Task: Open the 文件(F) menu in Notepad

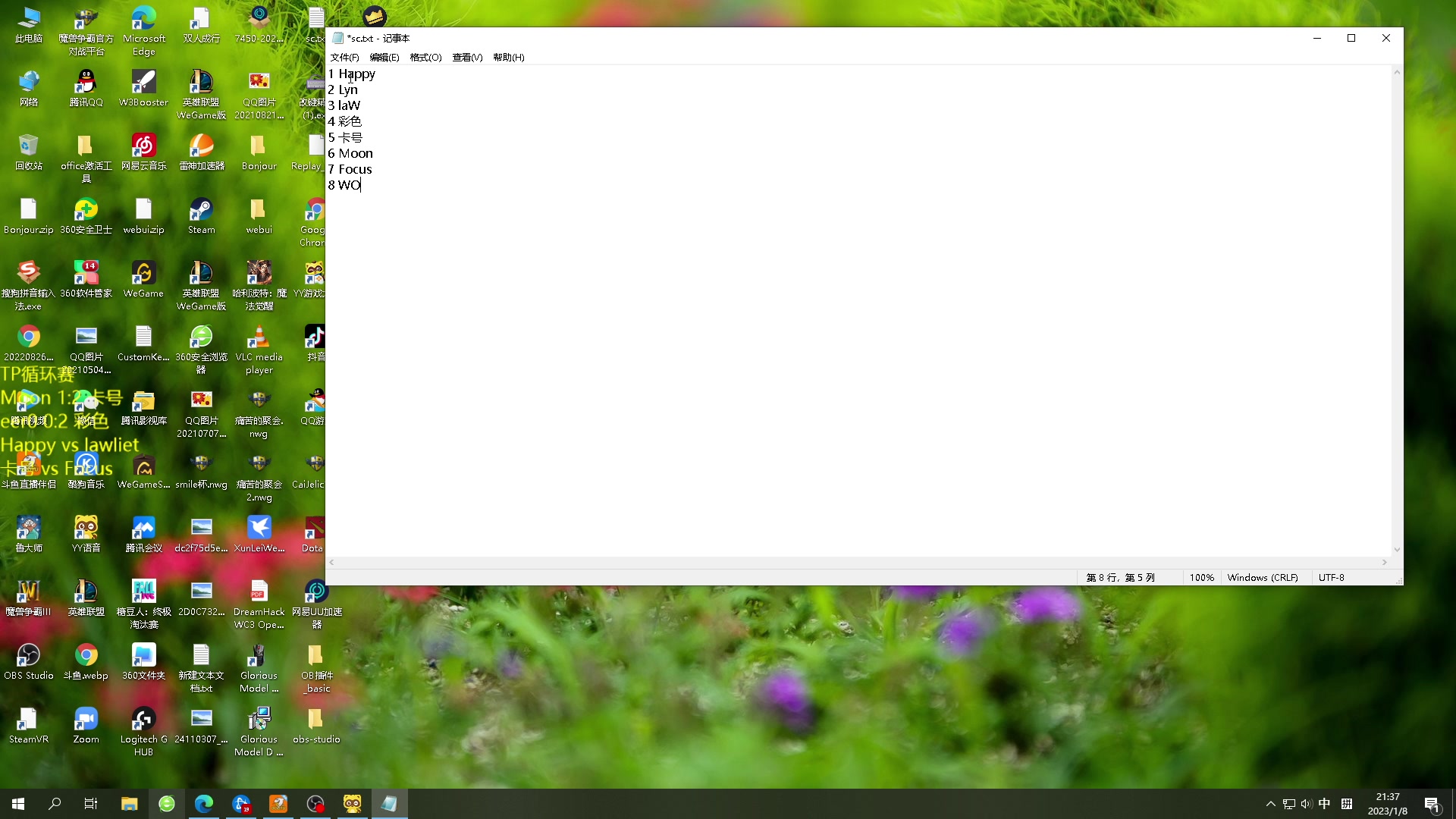Action: pos(344,58)
